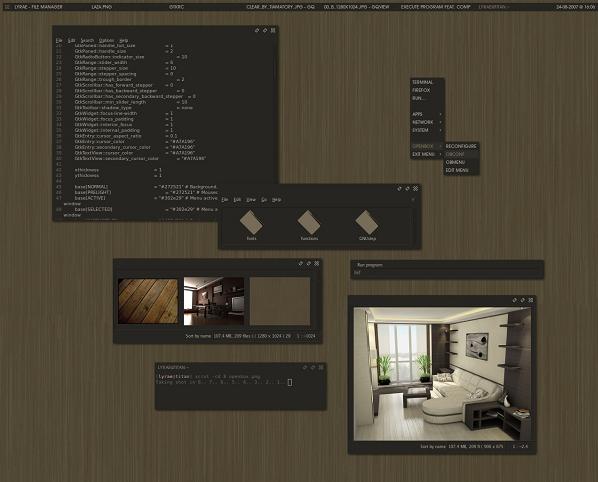Open the Go menu in the file manager

264,199
